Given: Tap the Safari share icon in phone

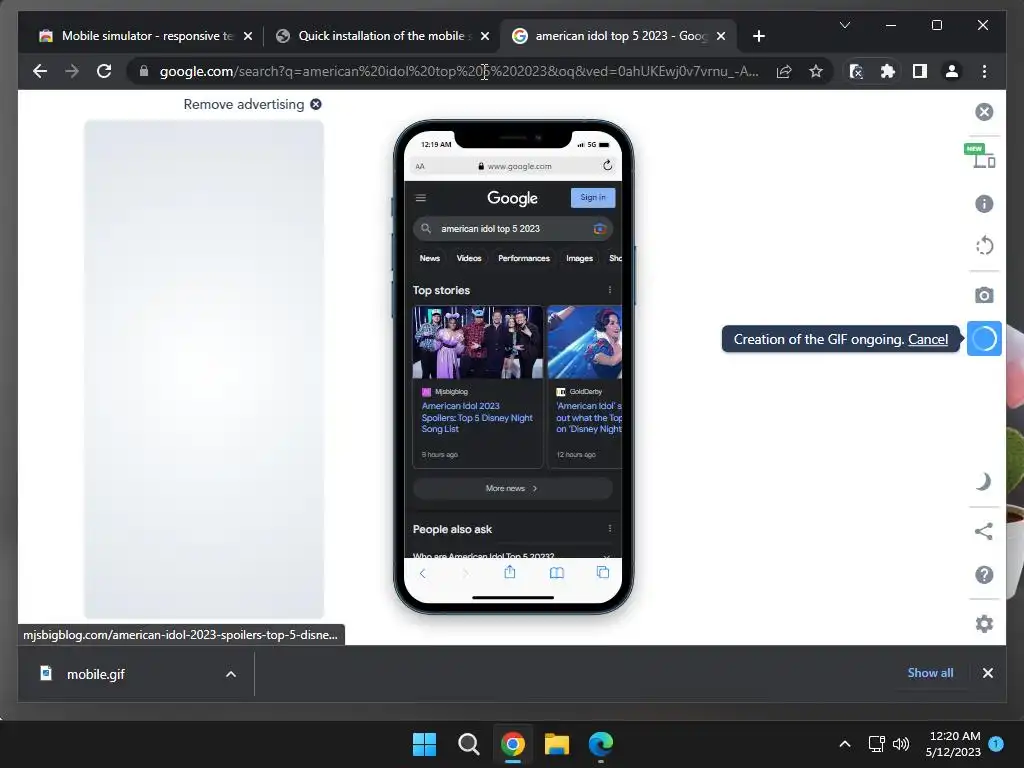Looking at the screenshot, I should [509, 572].
